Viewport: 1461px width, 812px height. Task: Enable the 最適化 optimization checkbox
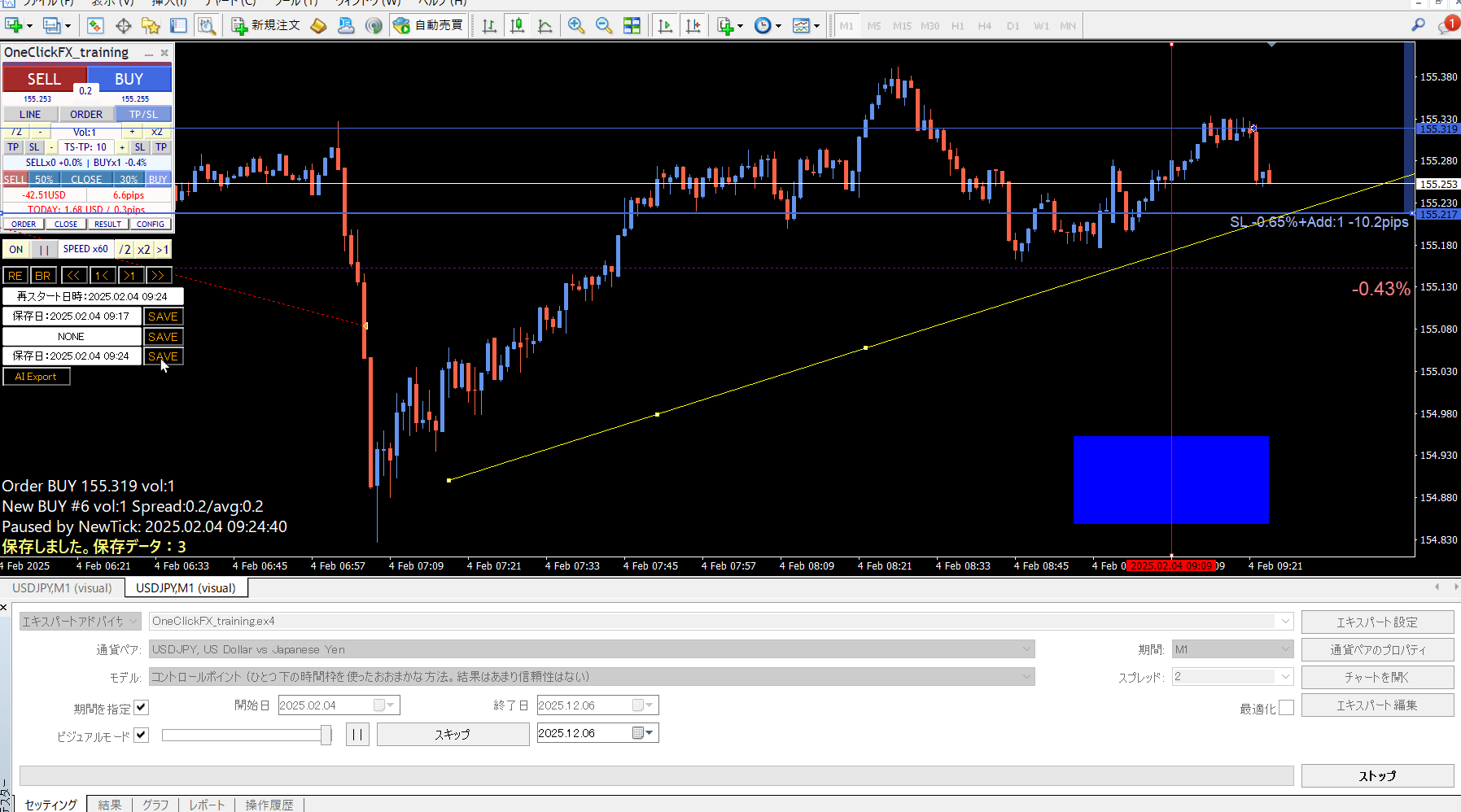point(1286,708)
